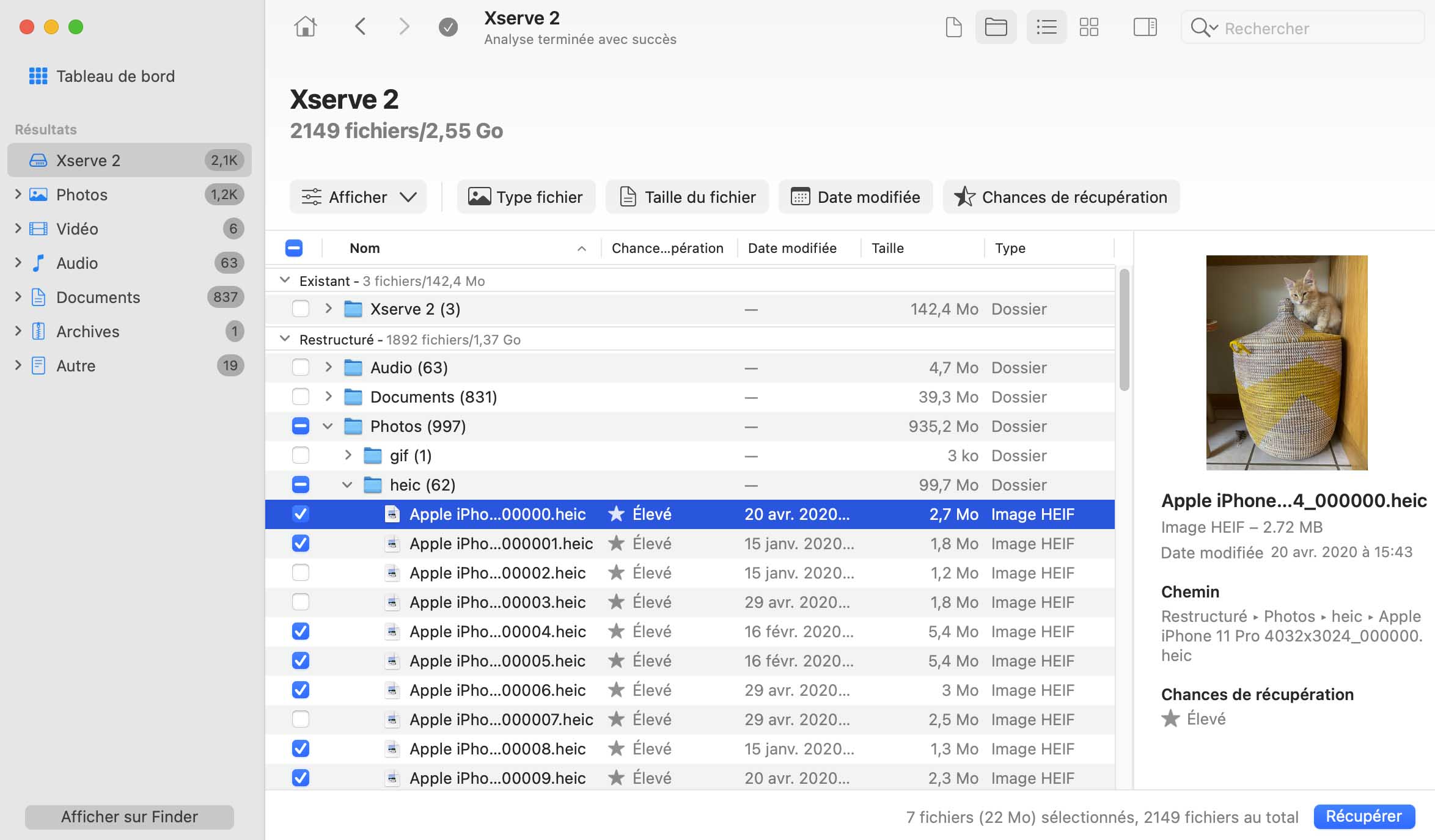Expand the Documents (831) folder
The height and width of the screenshot is (840, 1435).
pos(328,396)
